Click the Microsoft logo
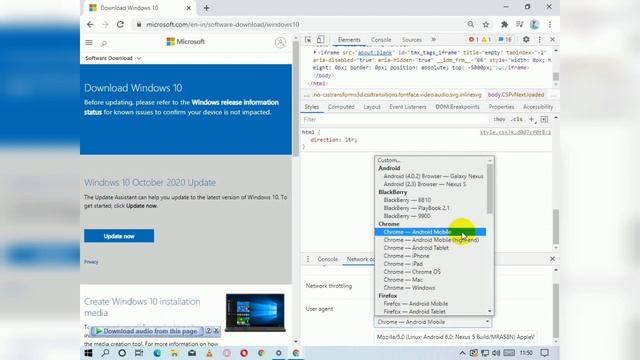 point(186,42)
